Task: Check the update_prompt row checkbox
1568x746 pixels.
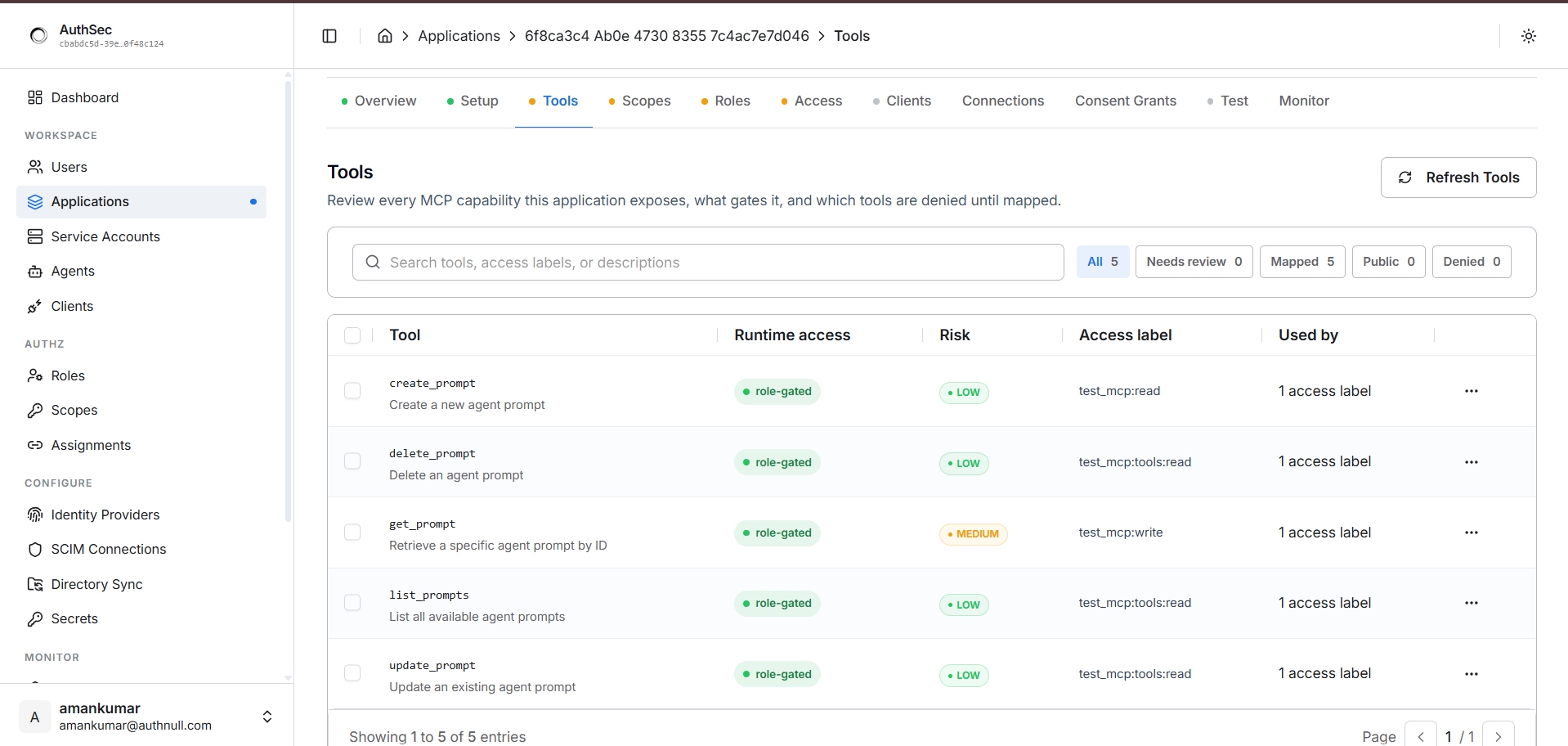Action: coord(352,673)
